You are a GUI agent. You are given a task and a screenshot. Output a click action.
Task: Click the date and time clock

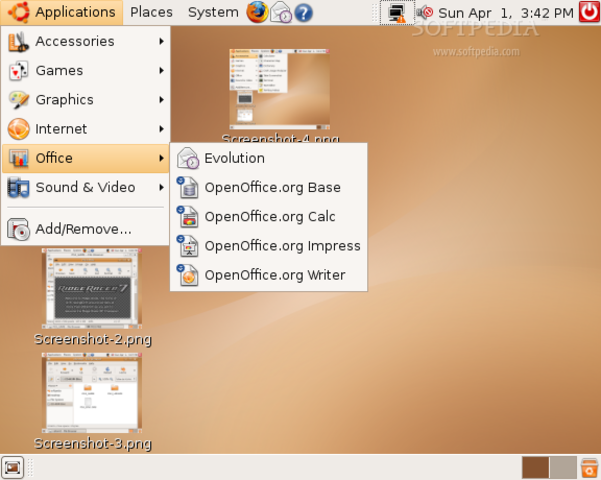click(x=506, y=13)
